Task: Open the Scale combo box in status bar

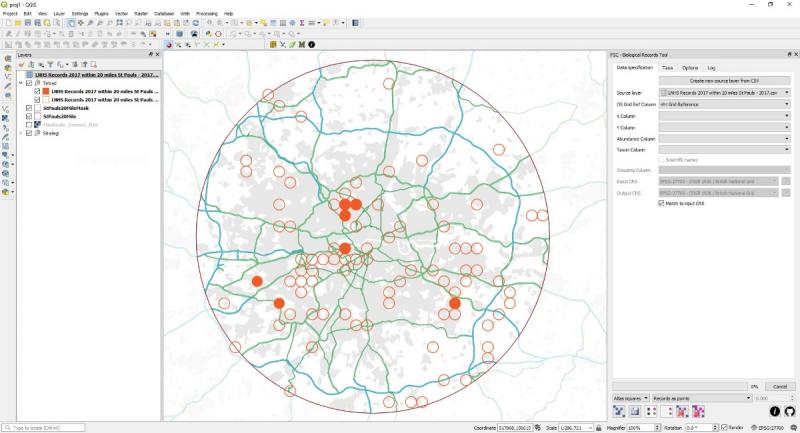Action: coord(577,428)
